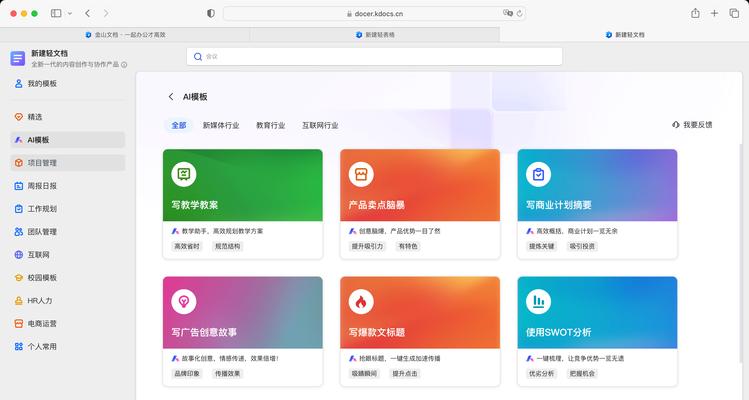This screenshot has width=749, height=400.
Task: Click the 吸引投资 tag
Action: [582, 247]
